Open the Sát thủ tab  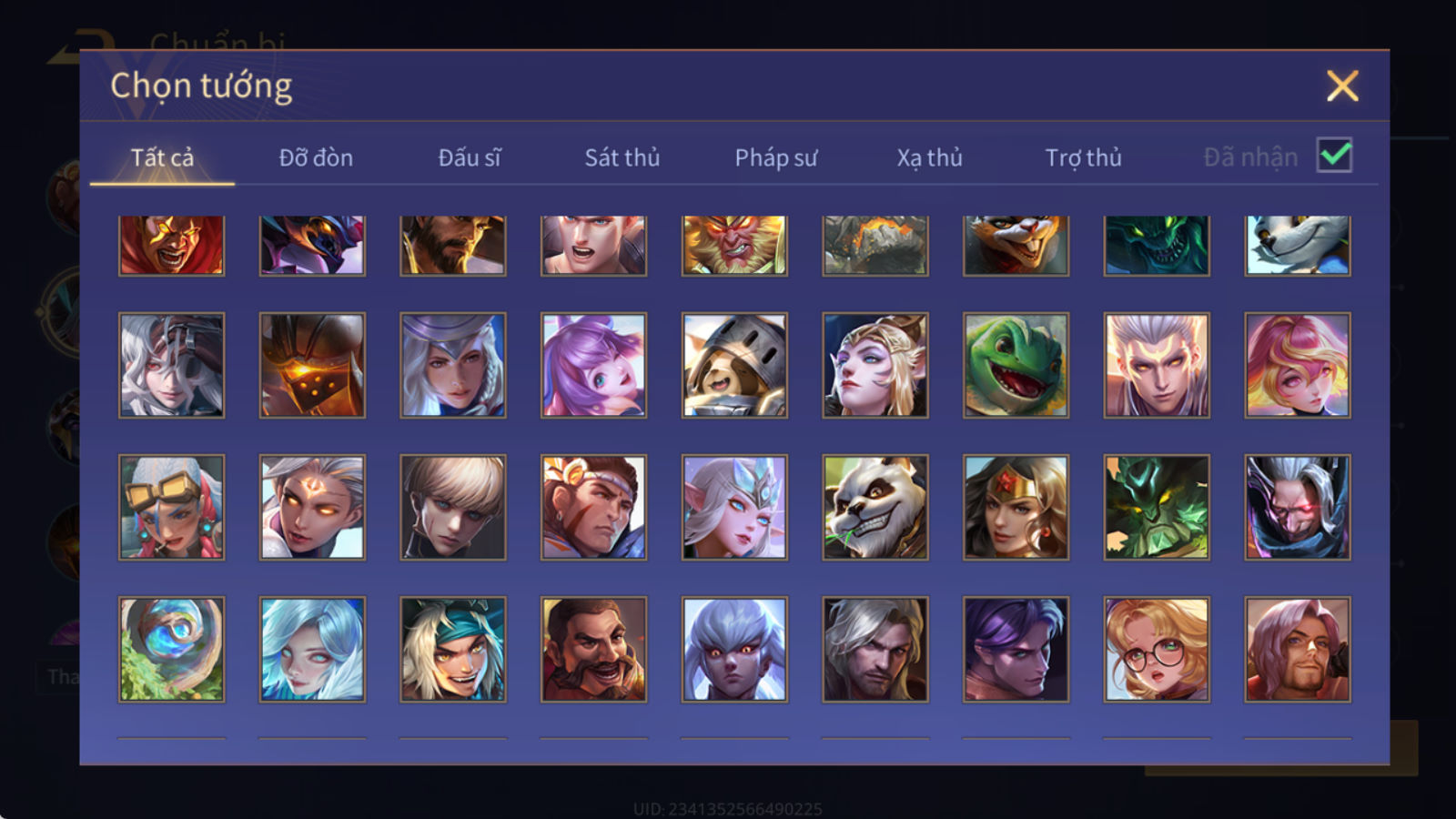[622, 157]
